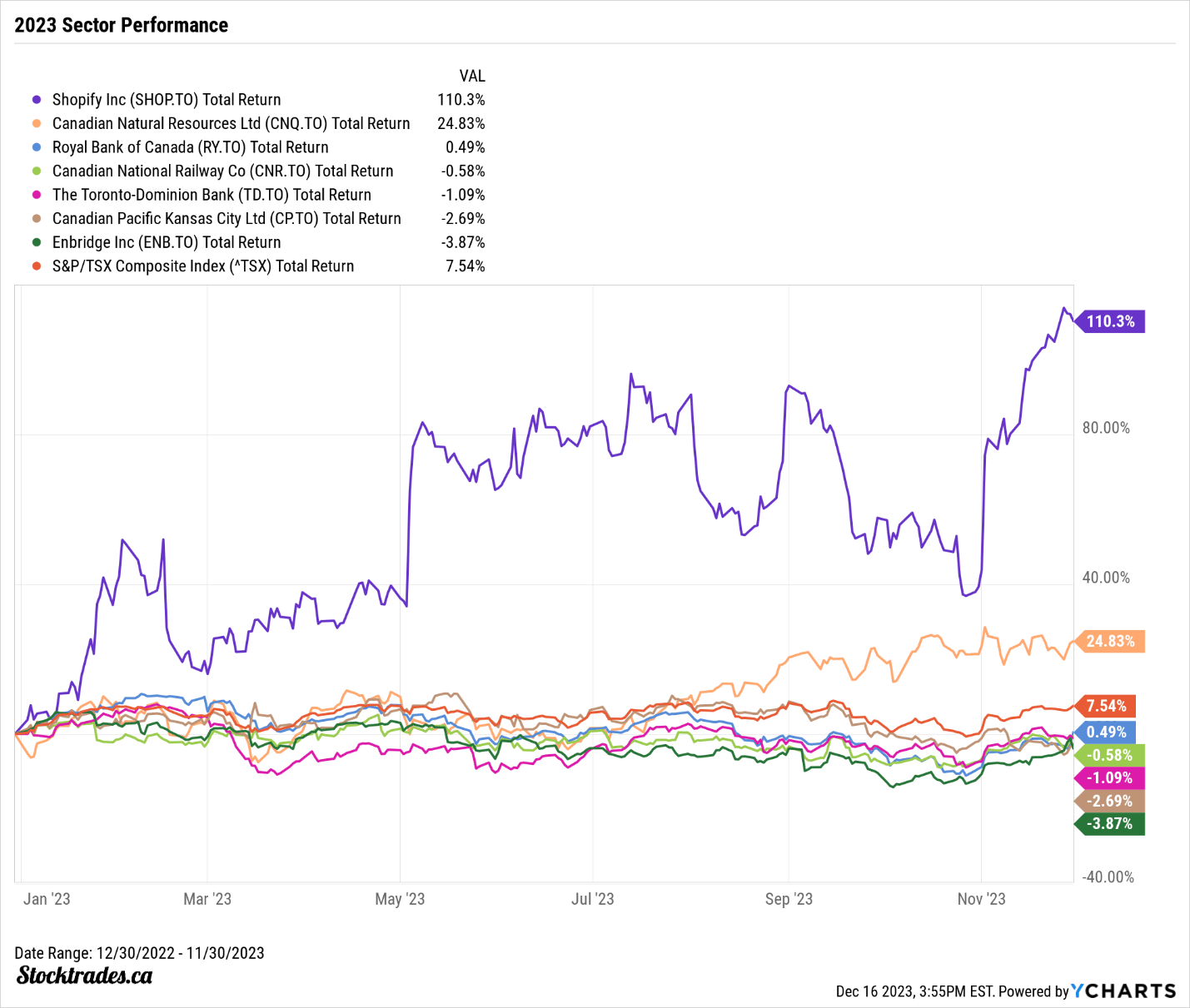Select Toronto-Dominion Bank legend entry
This screenshot has width=1190, height=1008.
pos(212,195)
